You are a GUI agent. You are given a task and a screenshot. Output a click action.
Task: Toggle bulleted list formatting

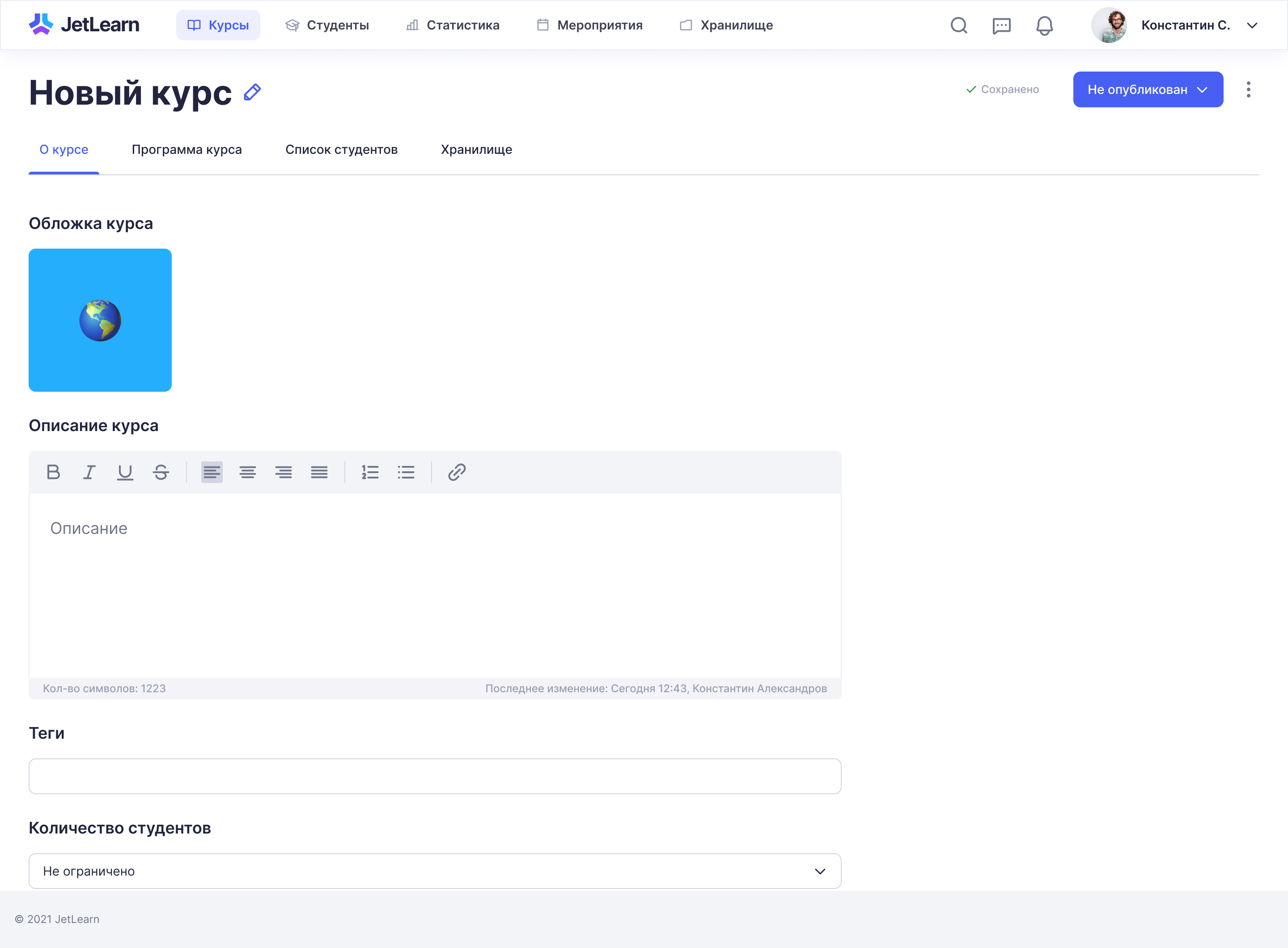[406, 472]
